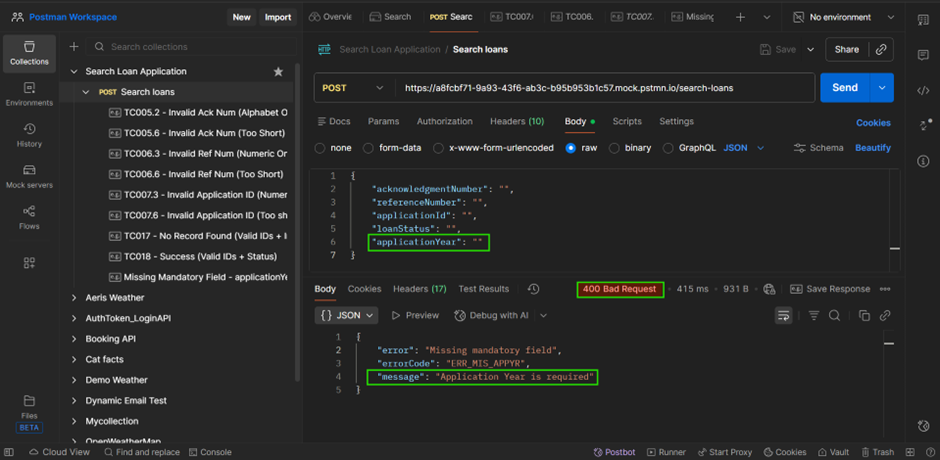The width and height of the screenshot is (940, 460).
Task: Open the Cookies link in the request
Action: point(873,123)
